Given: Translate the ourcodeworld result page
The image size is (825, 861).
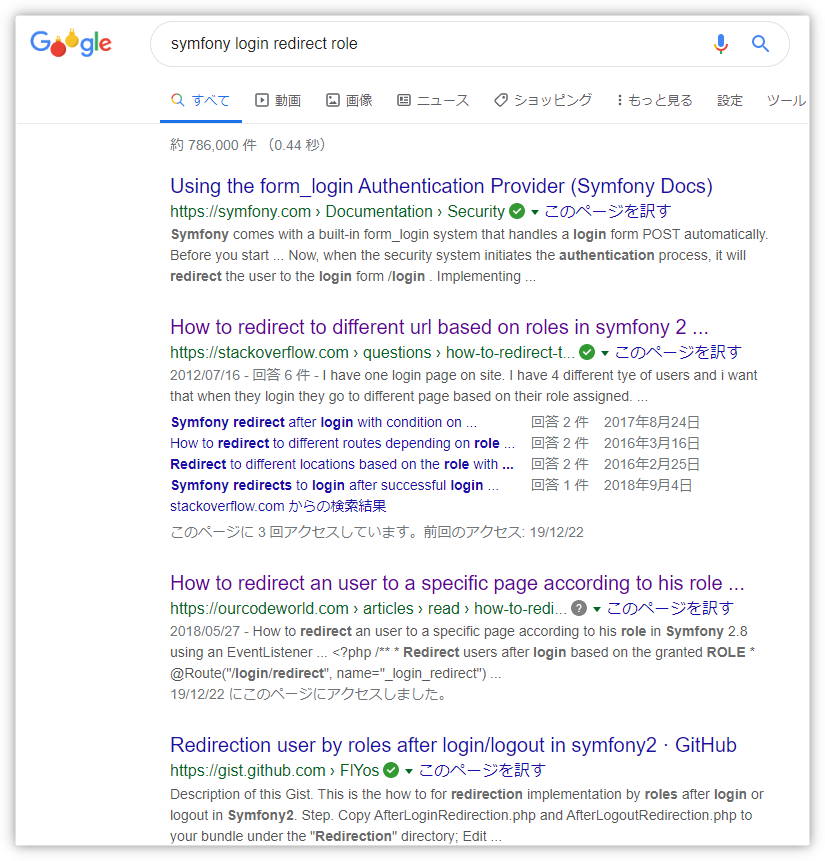Looking at the screenshot, I should coord(670,608).
